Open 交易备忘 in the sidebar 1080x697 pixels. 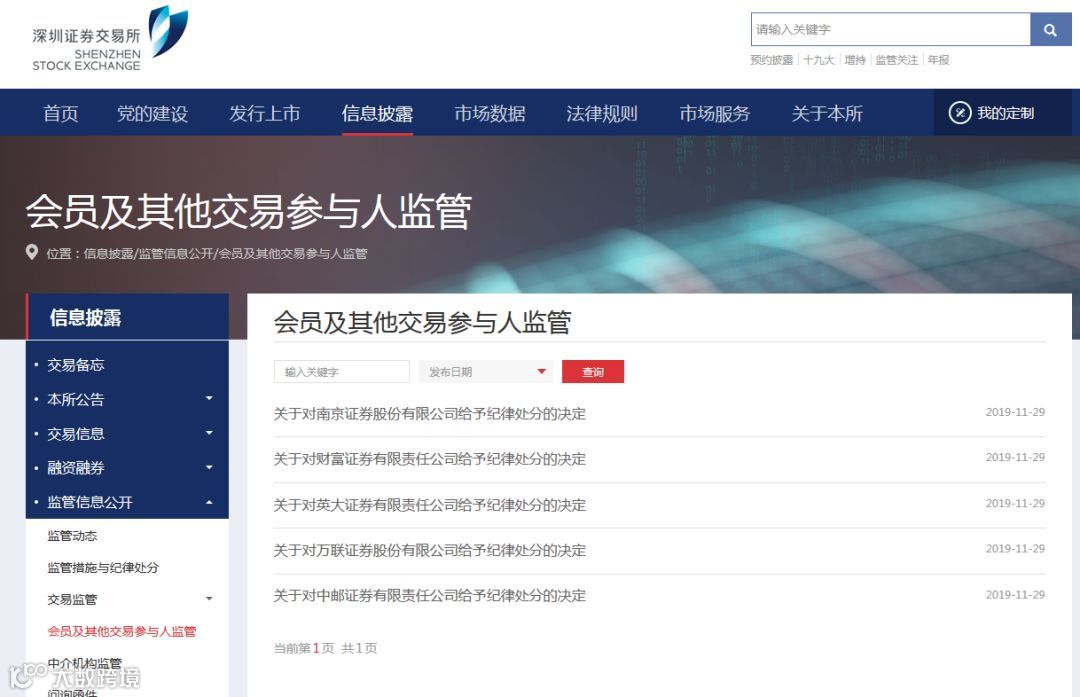click(76, 365)
